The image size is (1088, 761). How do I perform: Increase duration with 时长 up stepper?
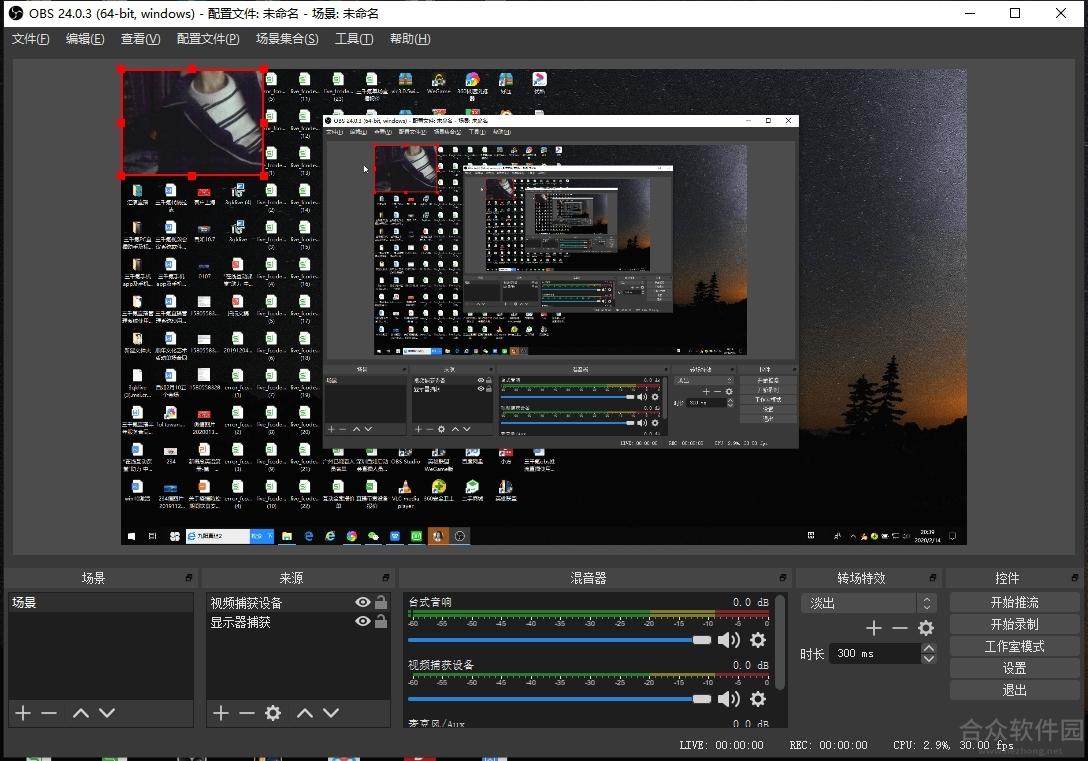point(928,648)
